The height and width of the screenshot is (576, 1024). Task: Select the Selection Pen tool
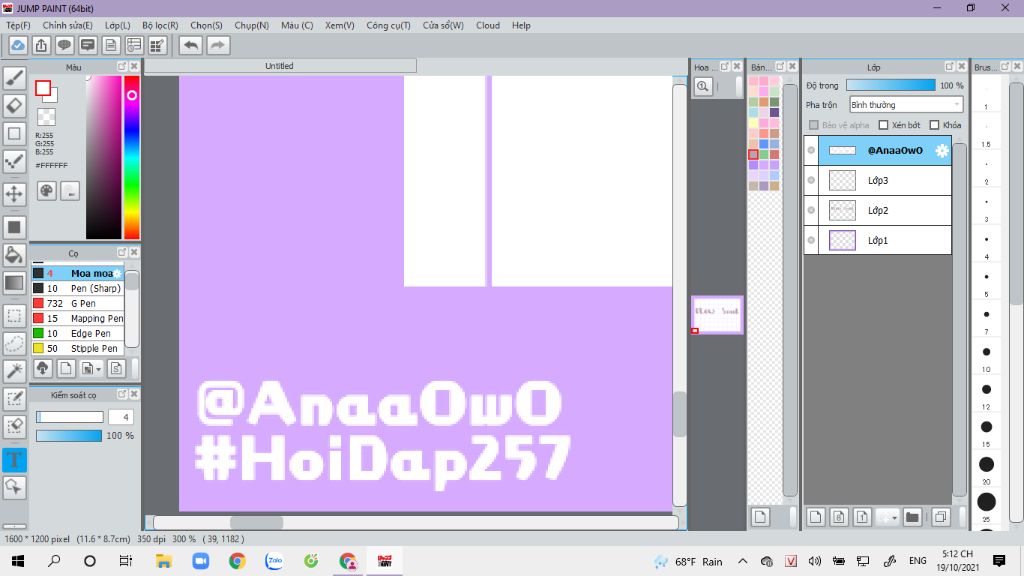(14, 398)
